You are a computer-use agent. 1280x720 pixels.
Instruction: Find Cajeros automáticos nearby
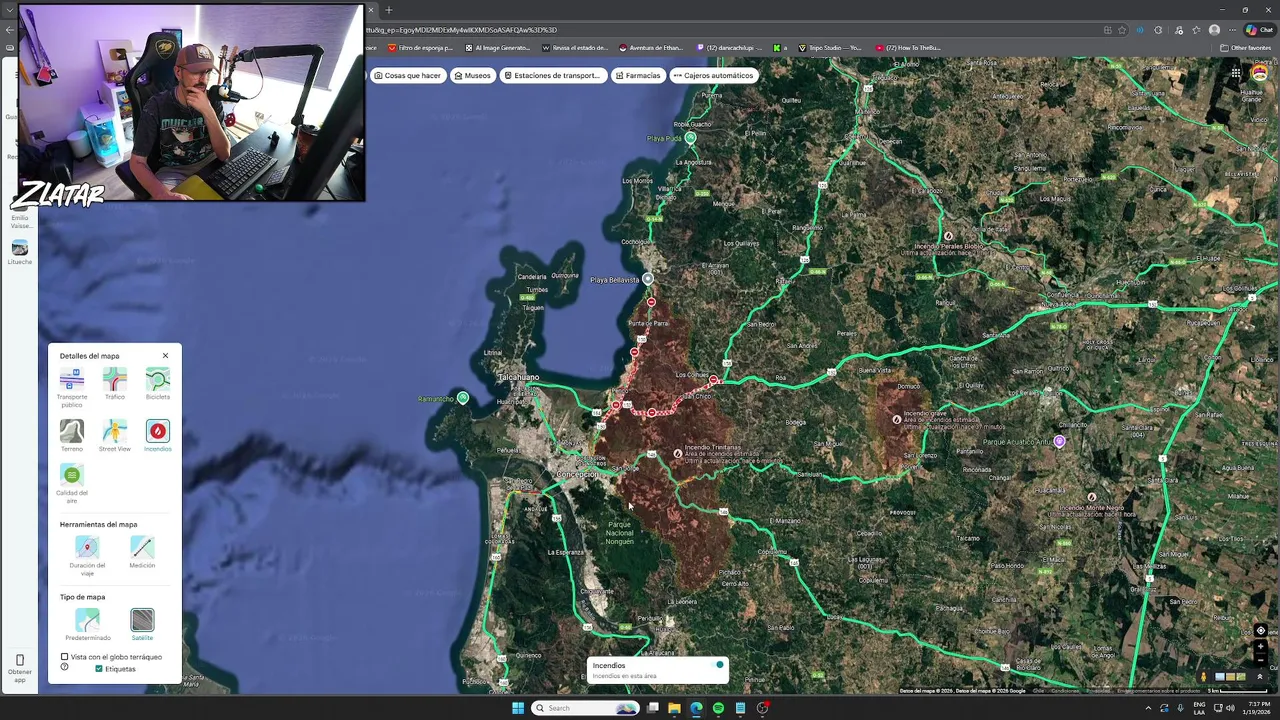713,75
